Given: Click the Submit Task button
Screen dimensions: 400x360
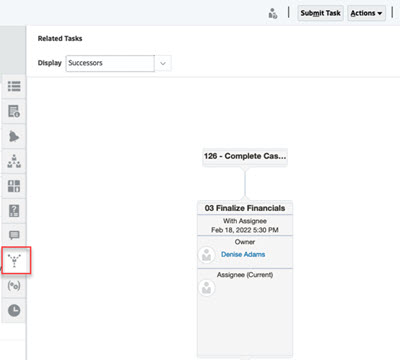Looking at the screenshot, I should point(320,13).
